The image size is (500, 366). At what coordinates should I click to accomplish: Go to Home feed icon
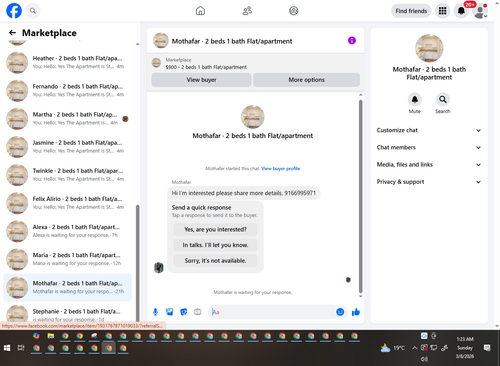pos(200,11)
